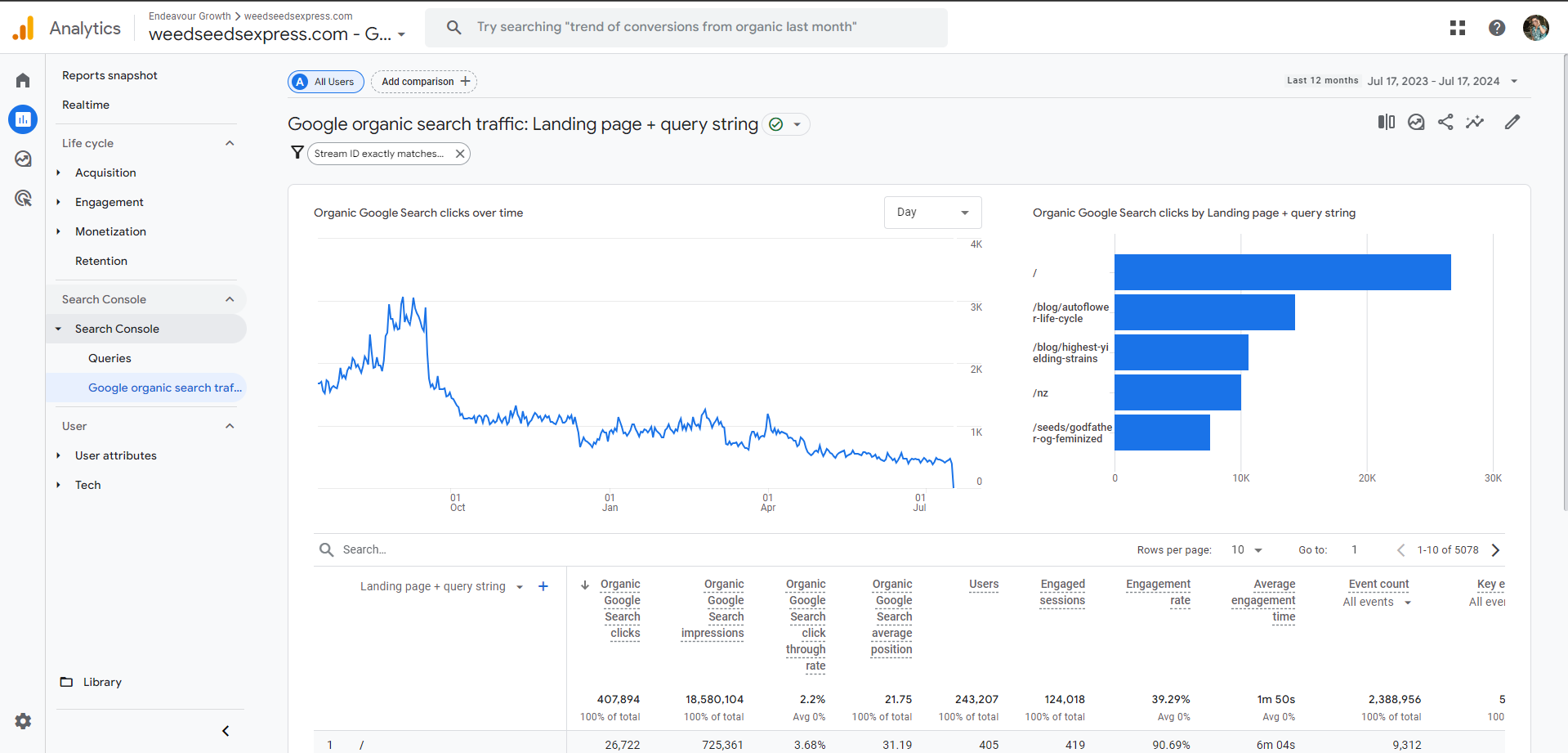Collapse the Search Console section
The width and height of the screenshot is (1568, 753).
230,299
